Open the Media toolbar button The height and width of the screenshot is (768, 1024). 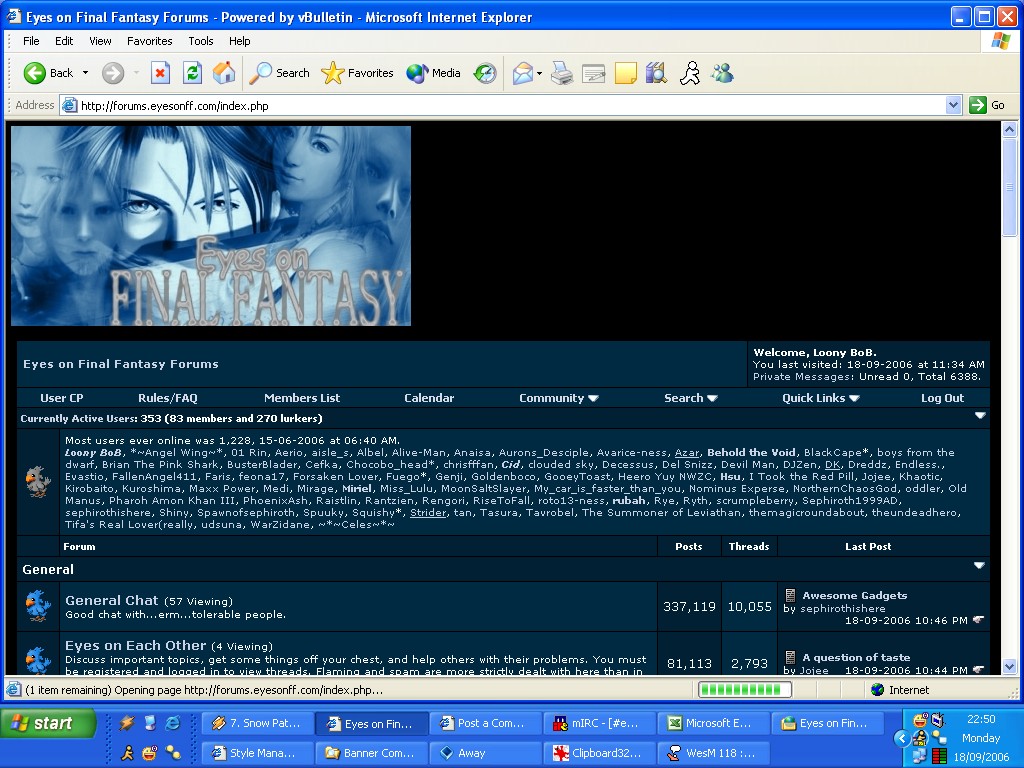point(434,73)
